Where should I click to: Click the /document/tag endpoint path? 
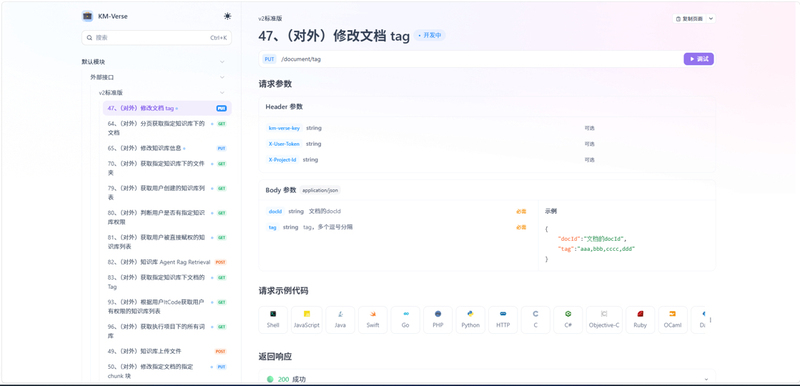[x=301, y=59]
